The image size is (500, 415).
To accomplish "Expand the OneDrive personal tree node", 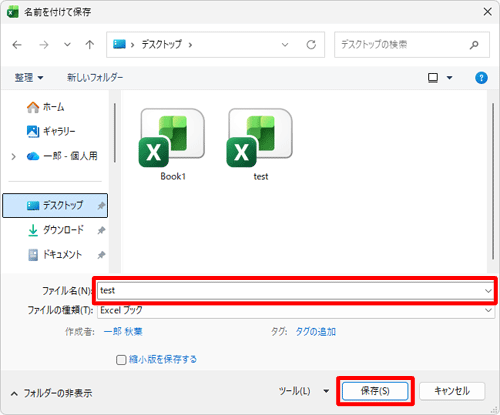I will pos(13,156).
